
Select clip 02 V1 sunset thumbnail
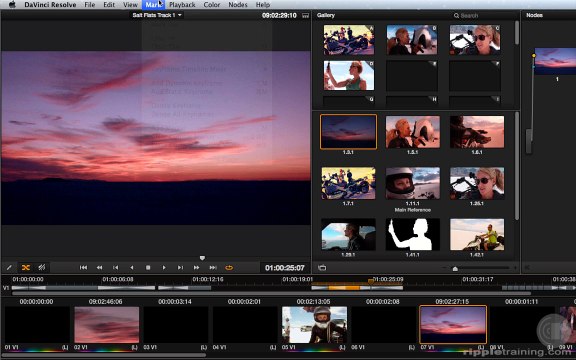click(107, 325)
